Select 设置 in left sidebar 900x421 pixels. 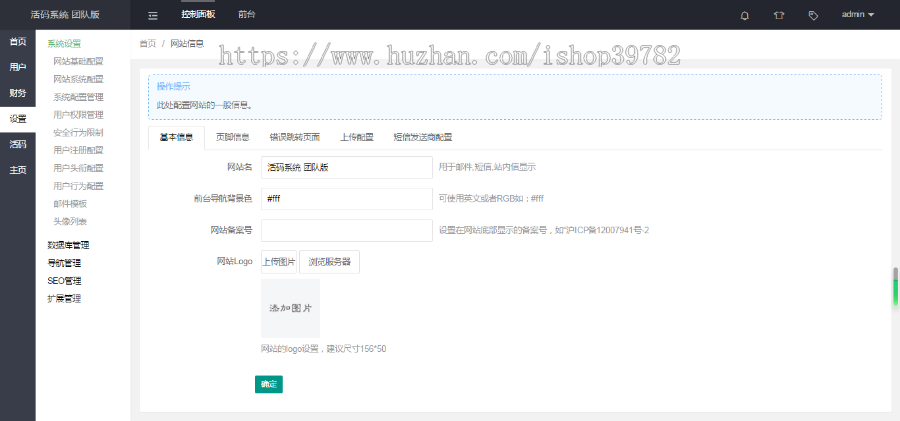tap(18, 119)
